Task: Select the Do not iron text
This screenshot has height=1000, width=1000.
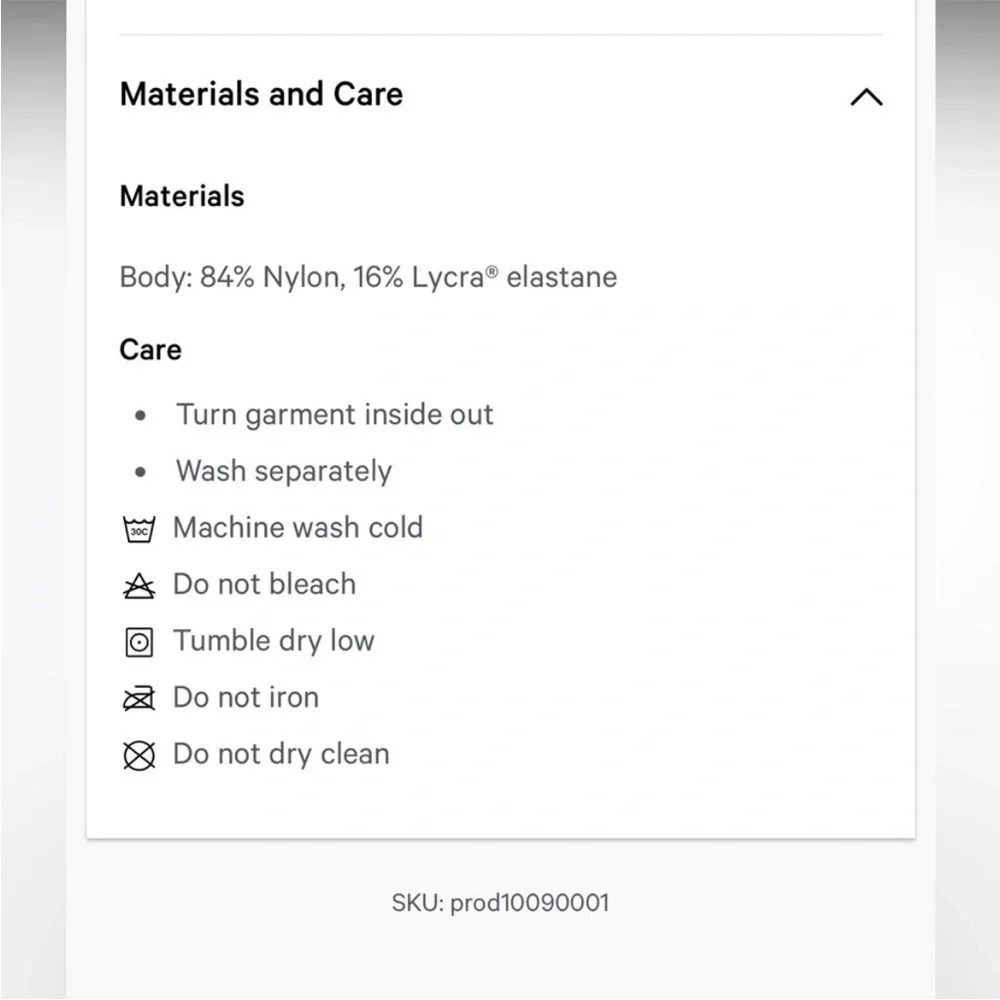Action: (x=246, y=697)
